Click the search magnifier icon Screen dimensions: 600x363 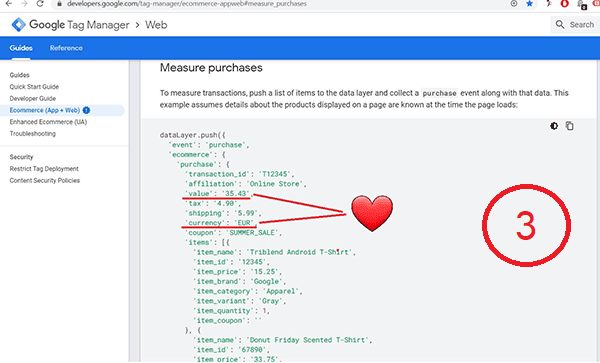[560, 24]
